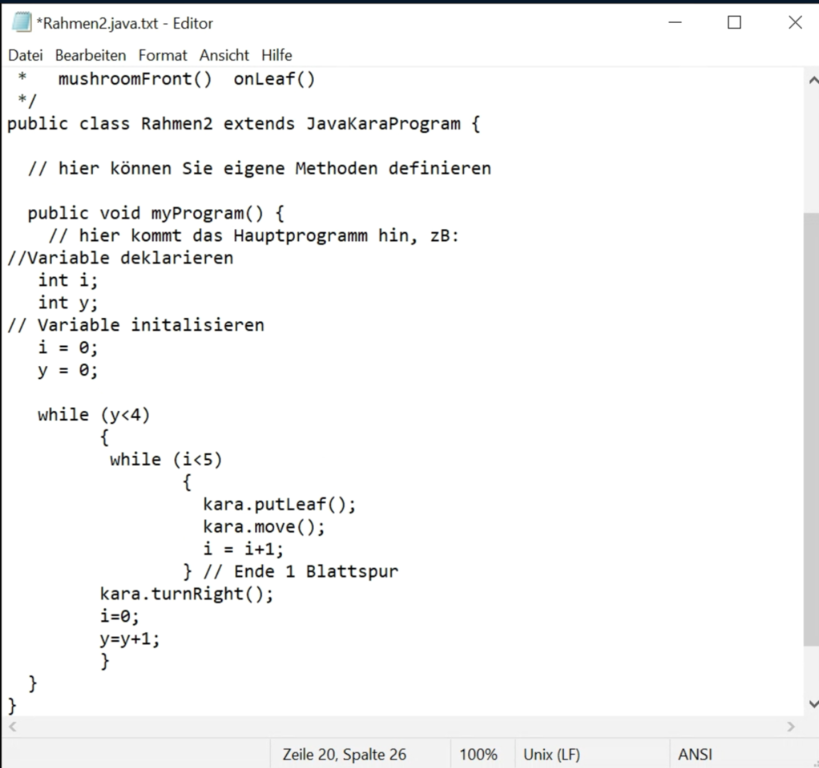Screen dimensions: 819x768
Task: Click the vertical scrollbar up arrow
Action: [810, 79]
